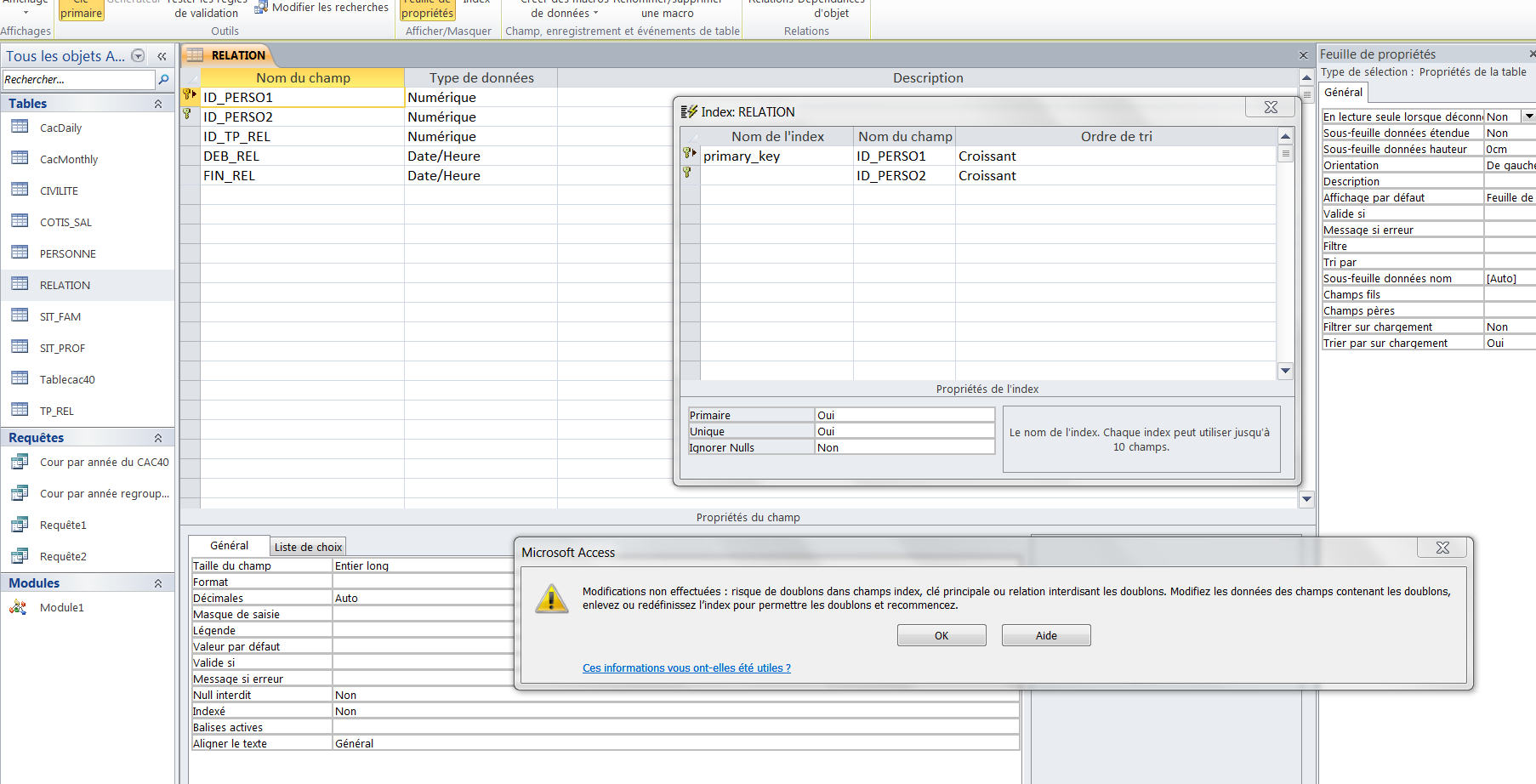This screenshot has width=1536, height=784.
Task: Click the key row selector for ID_PERSO2 field
Action: 190,116
